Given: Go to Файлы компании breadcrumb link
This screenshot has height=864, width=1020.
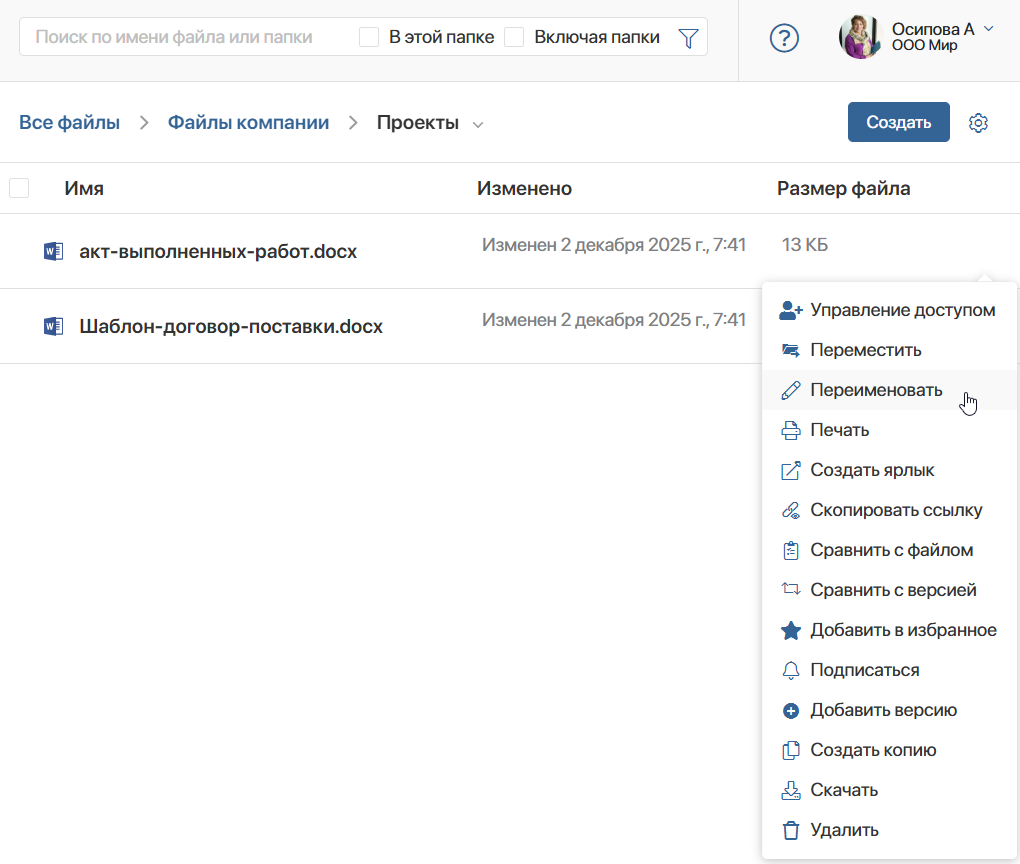Looking at the screenshot, I should (x=248, y=122).
